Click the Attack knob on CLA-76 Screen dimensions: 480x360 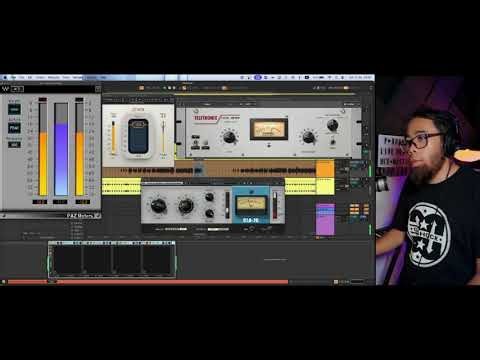[x=209, y=197]
